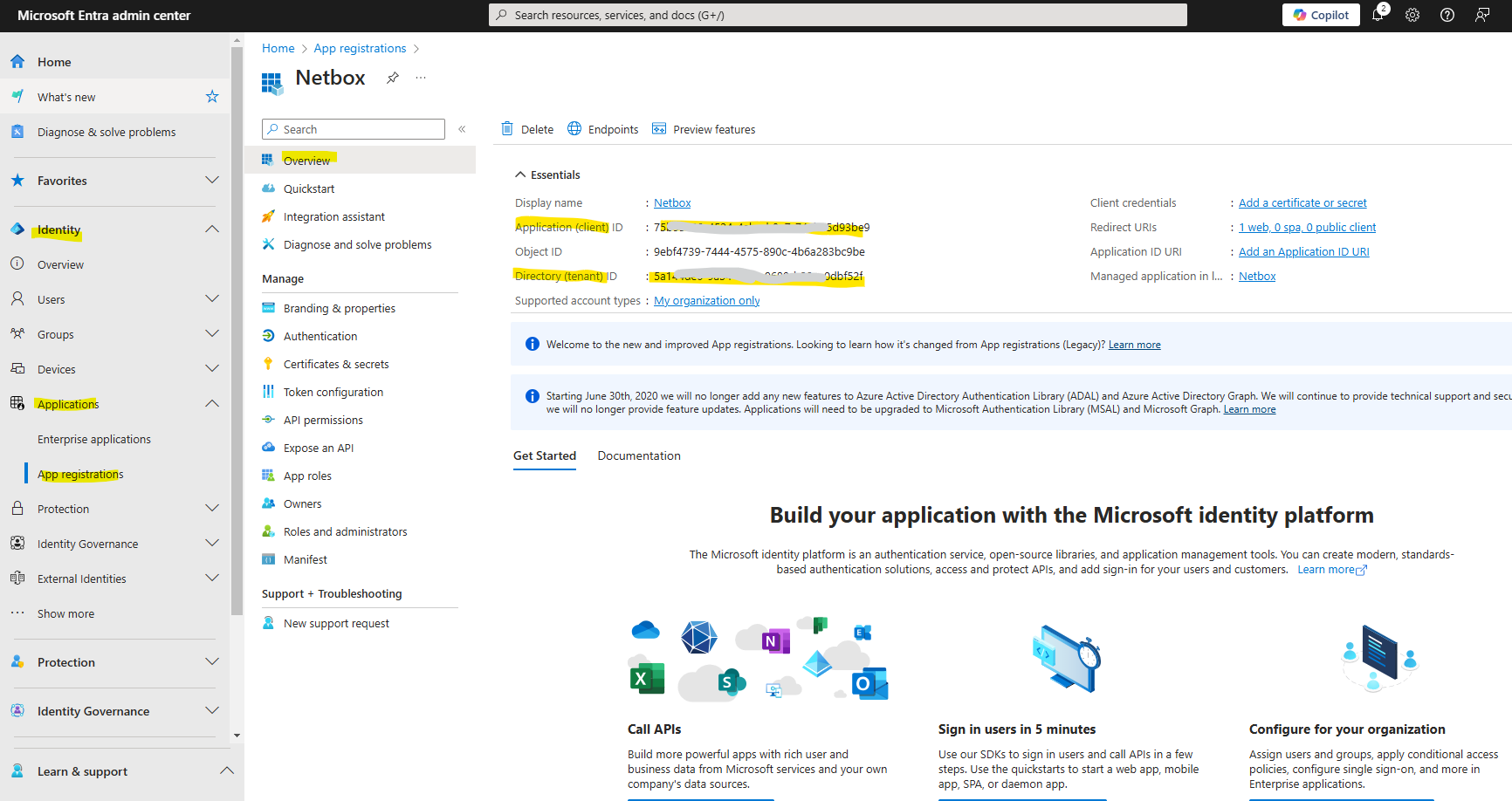Click the resource menu Search field

[354, 129]
